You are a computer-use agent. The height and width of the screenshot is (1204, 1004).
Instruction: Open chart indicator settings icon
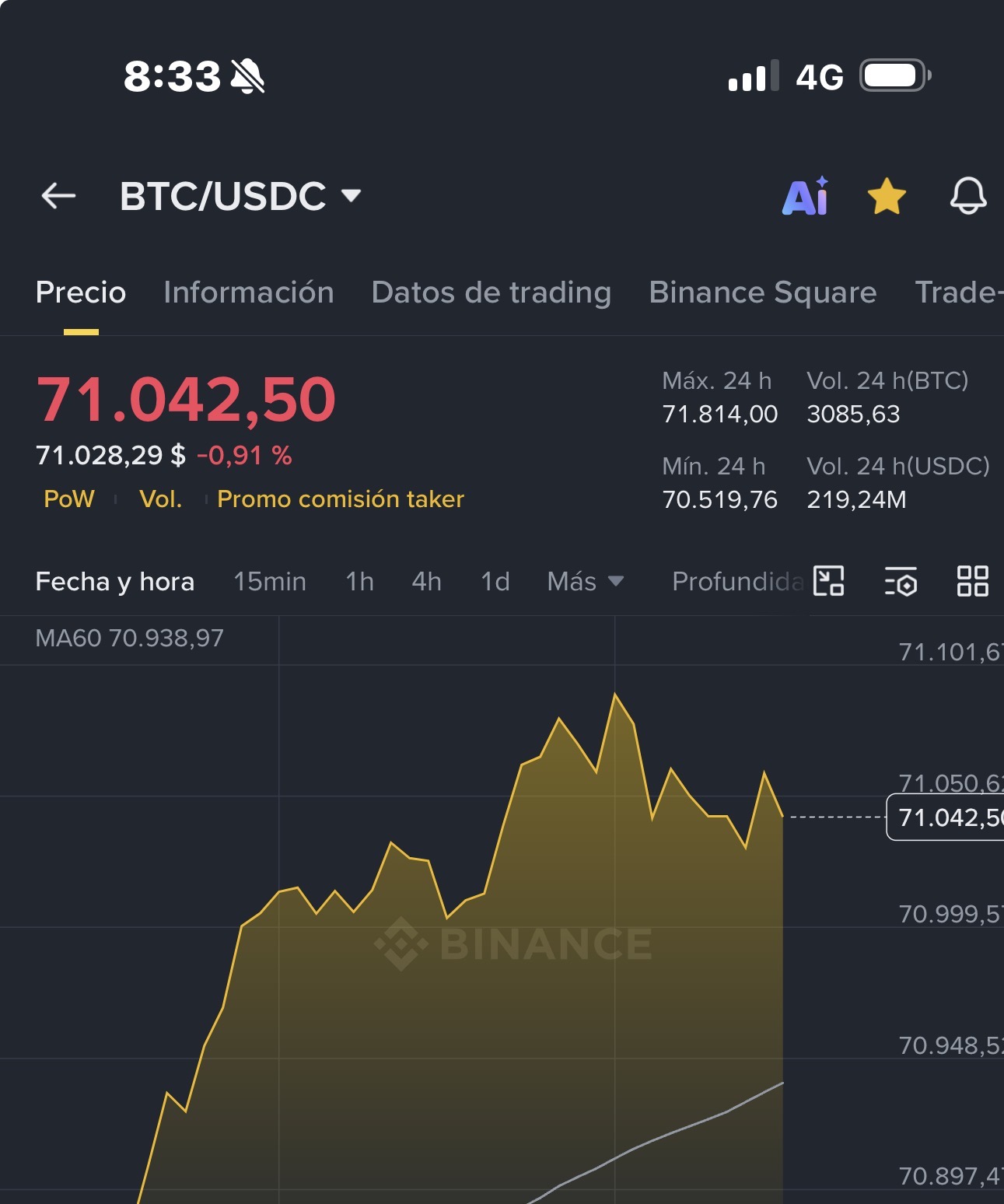[901, 581]
